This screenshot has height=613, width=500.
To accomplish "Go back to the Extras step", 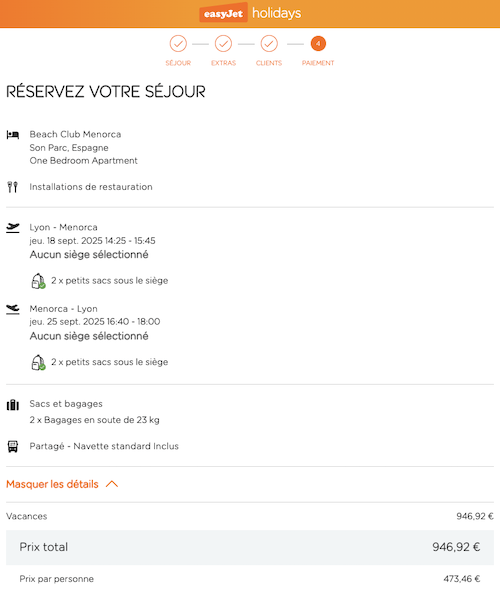I will (x=223, y=44).
